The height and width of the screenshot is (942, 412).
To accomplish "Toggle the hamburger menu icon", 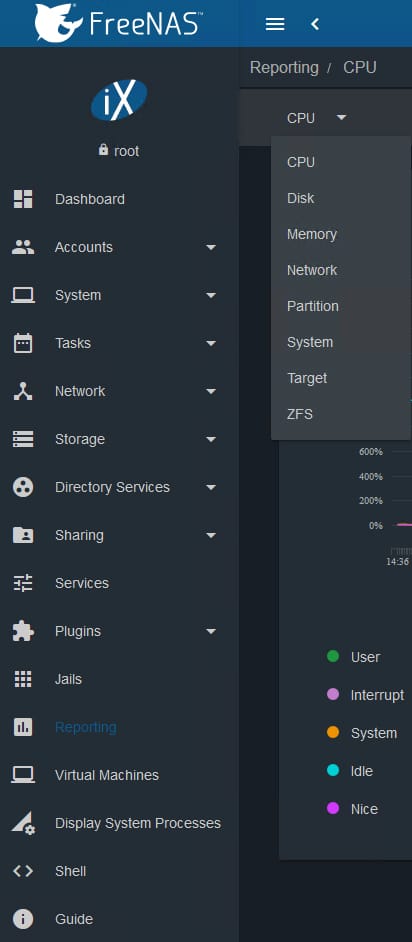I will [x=275, y=24].
